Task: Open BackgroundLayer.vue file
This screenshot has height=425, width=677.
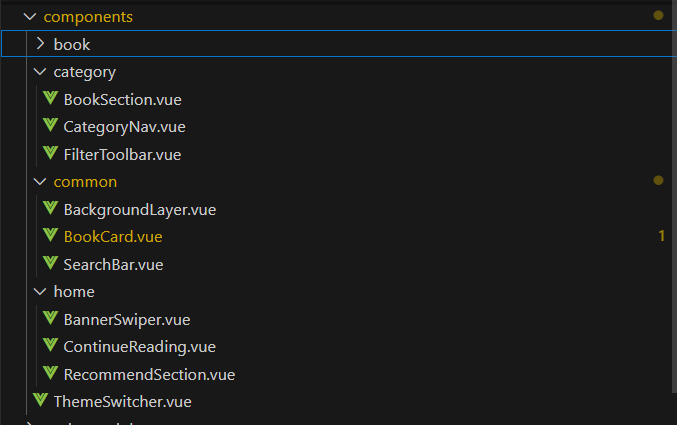Action: [x=140, y=210]
